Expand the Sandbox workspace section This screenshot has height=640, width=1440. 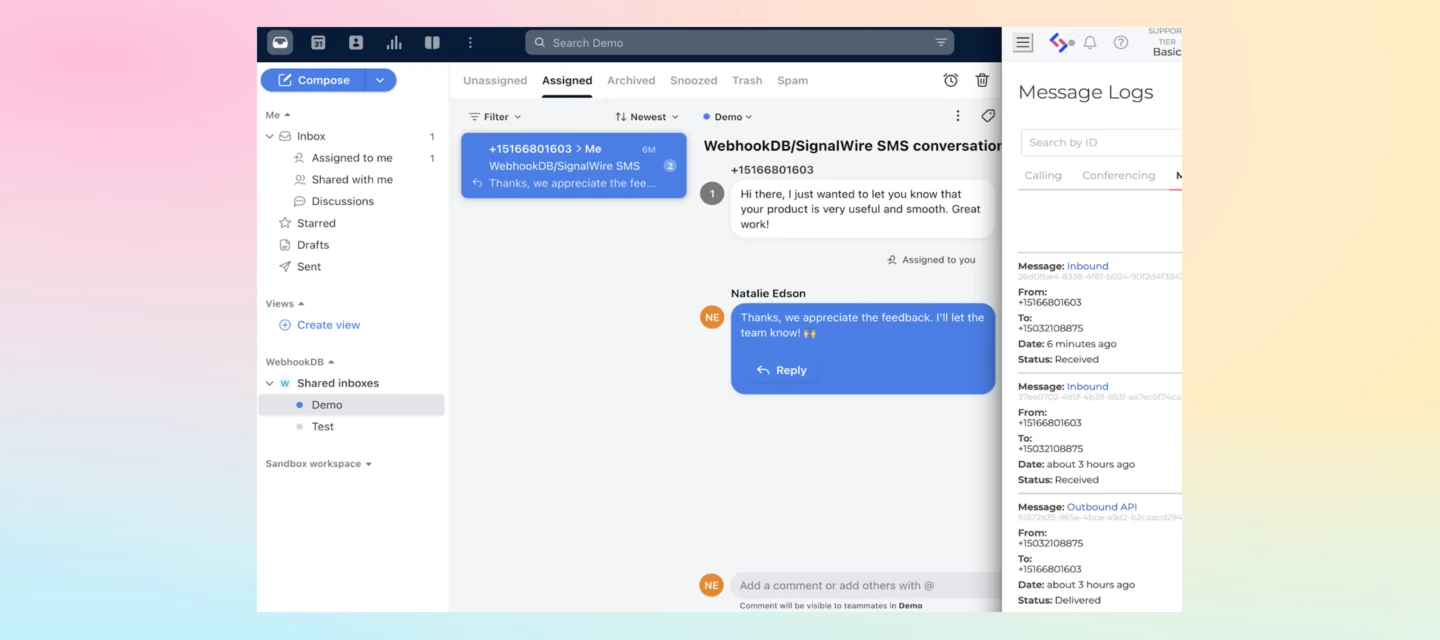click(x=319, y=464)
